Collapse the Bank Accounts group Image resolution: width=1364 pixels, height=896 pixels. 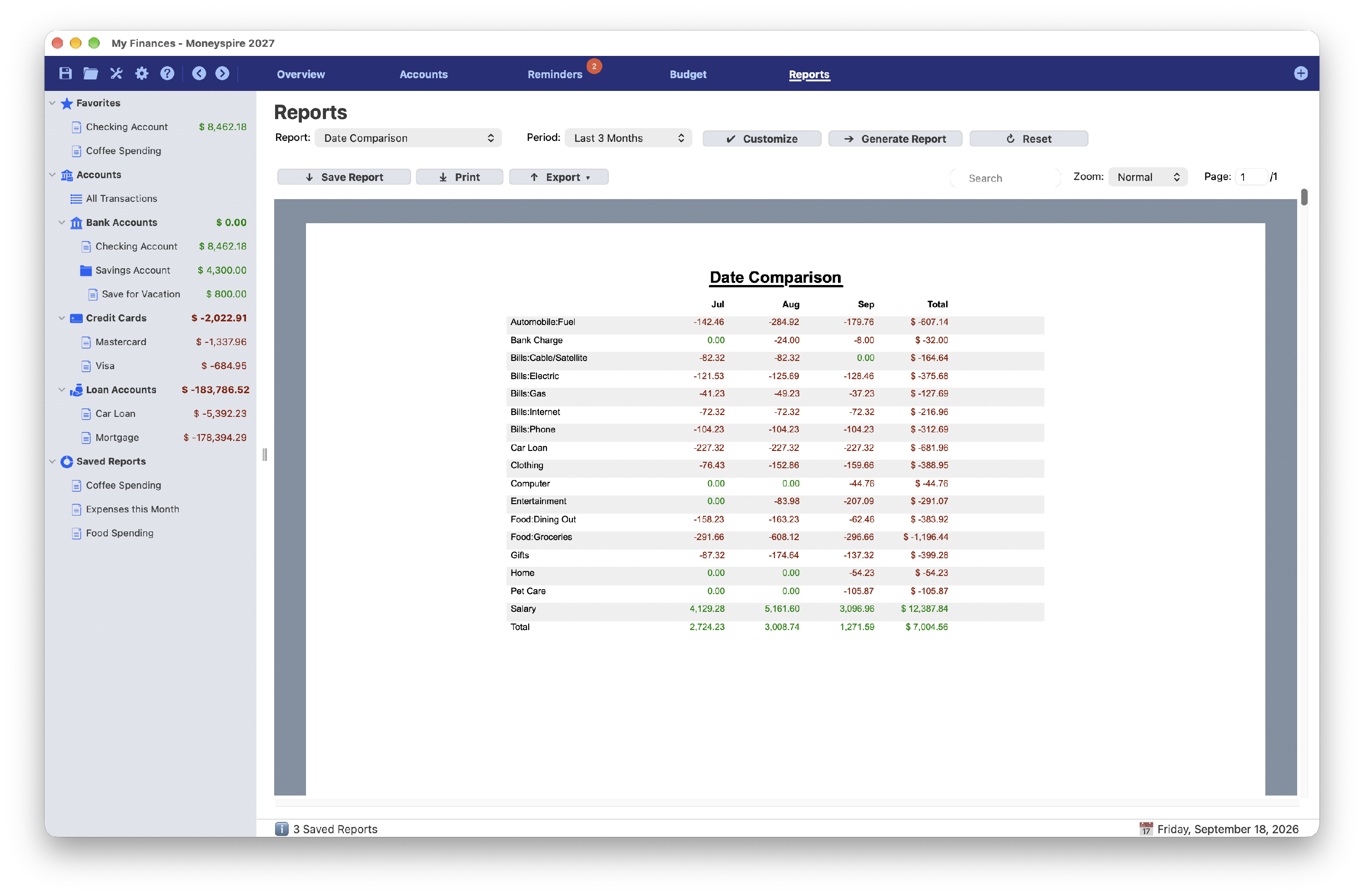[62, 222]
